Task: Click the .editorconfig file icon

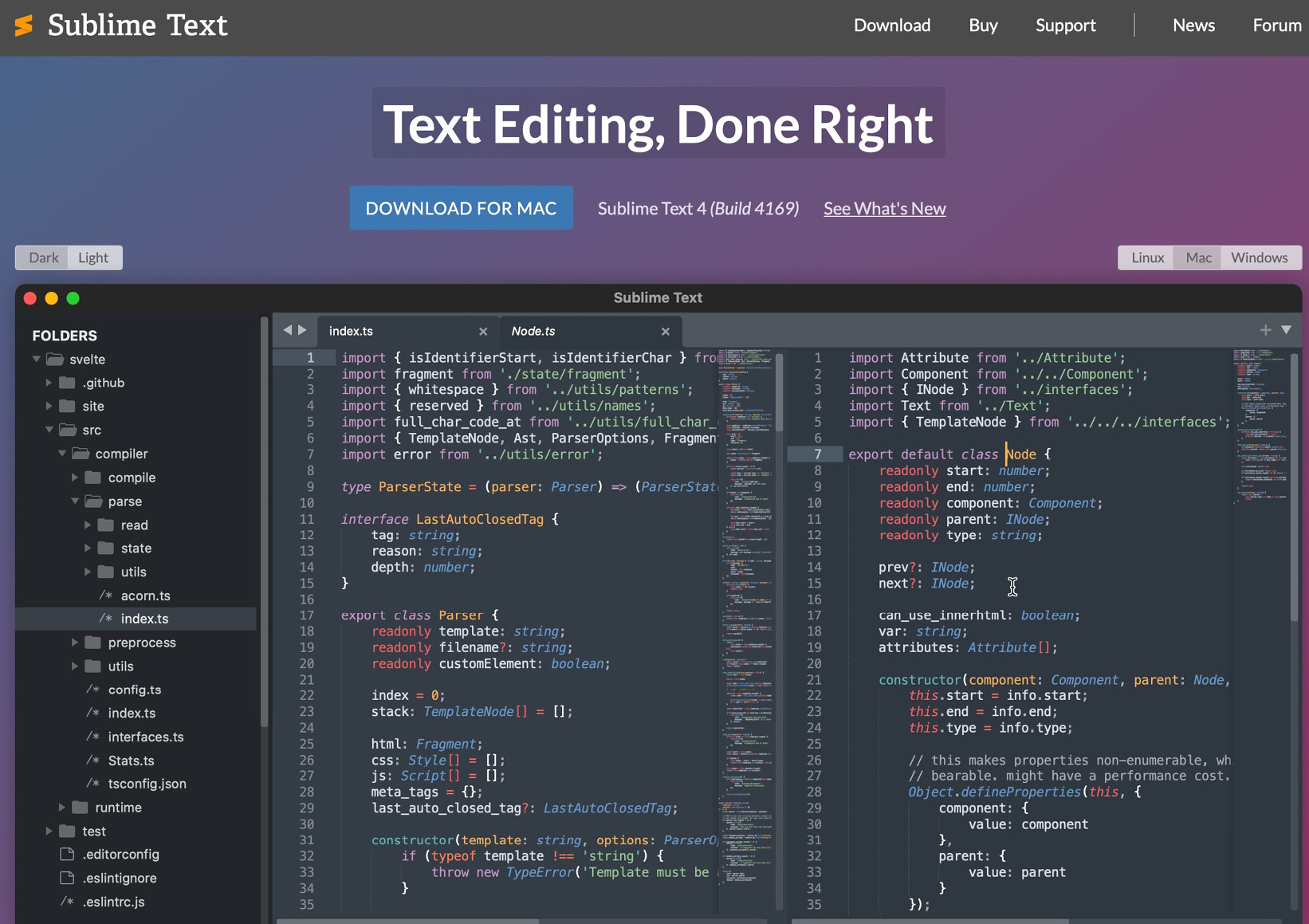Action: tap(68, 854)
